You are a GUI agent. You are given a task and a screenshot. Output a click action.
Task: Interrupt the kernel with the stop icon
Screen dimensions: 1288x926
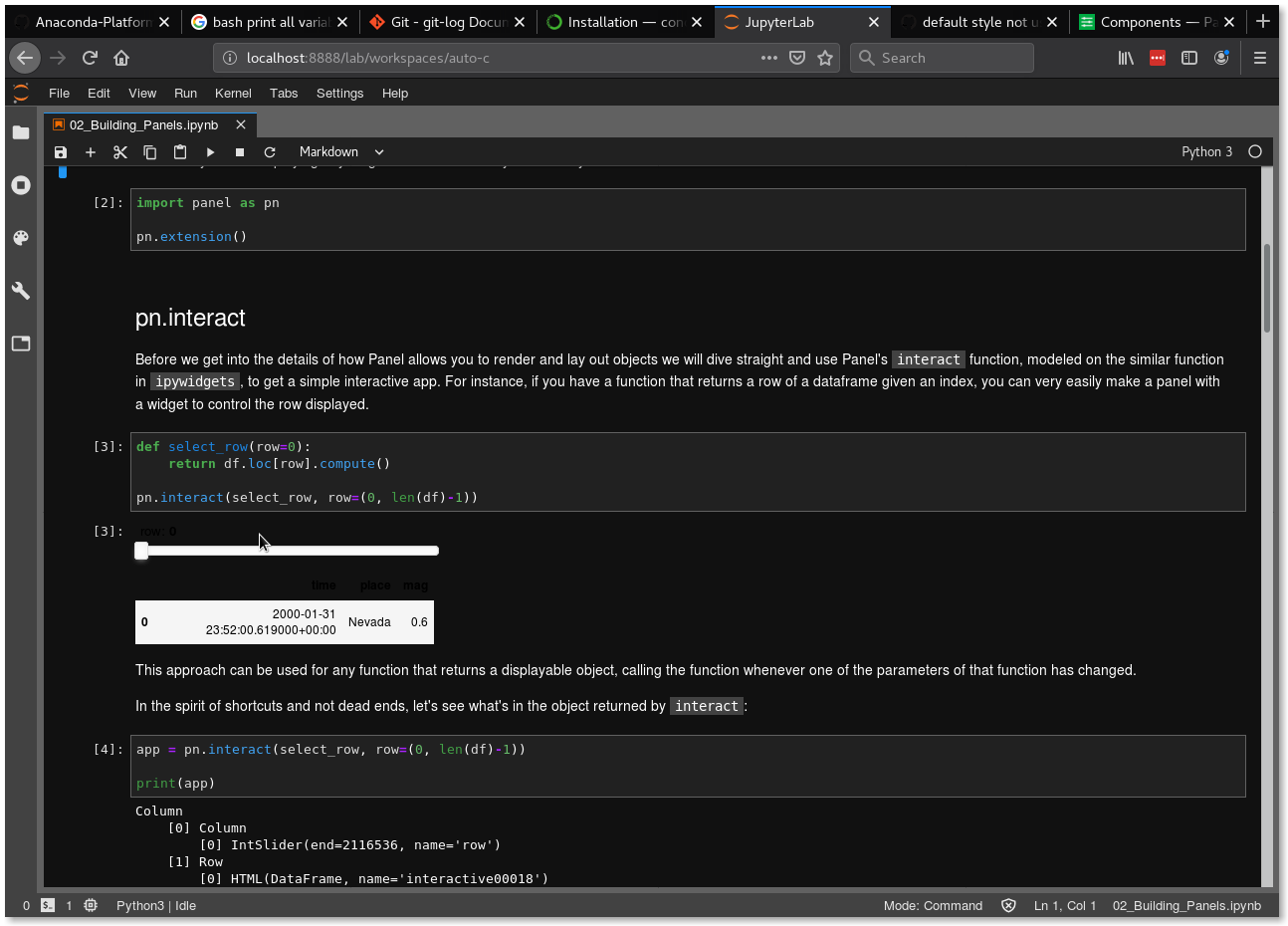tap(240, 151)
